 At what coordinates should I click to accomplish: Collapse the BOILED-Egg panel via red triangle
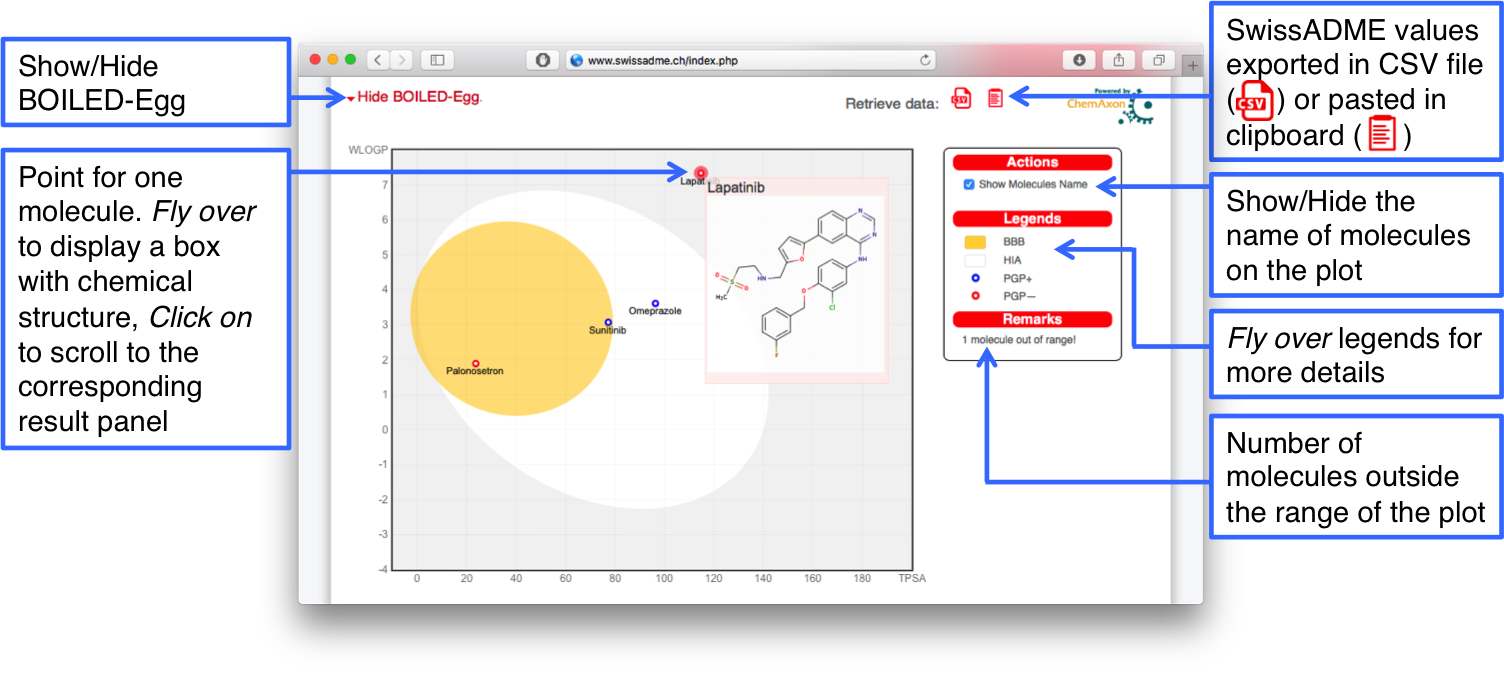(351, 99)
